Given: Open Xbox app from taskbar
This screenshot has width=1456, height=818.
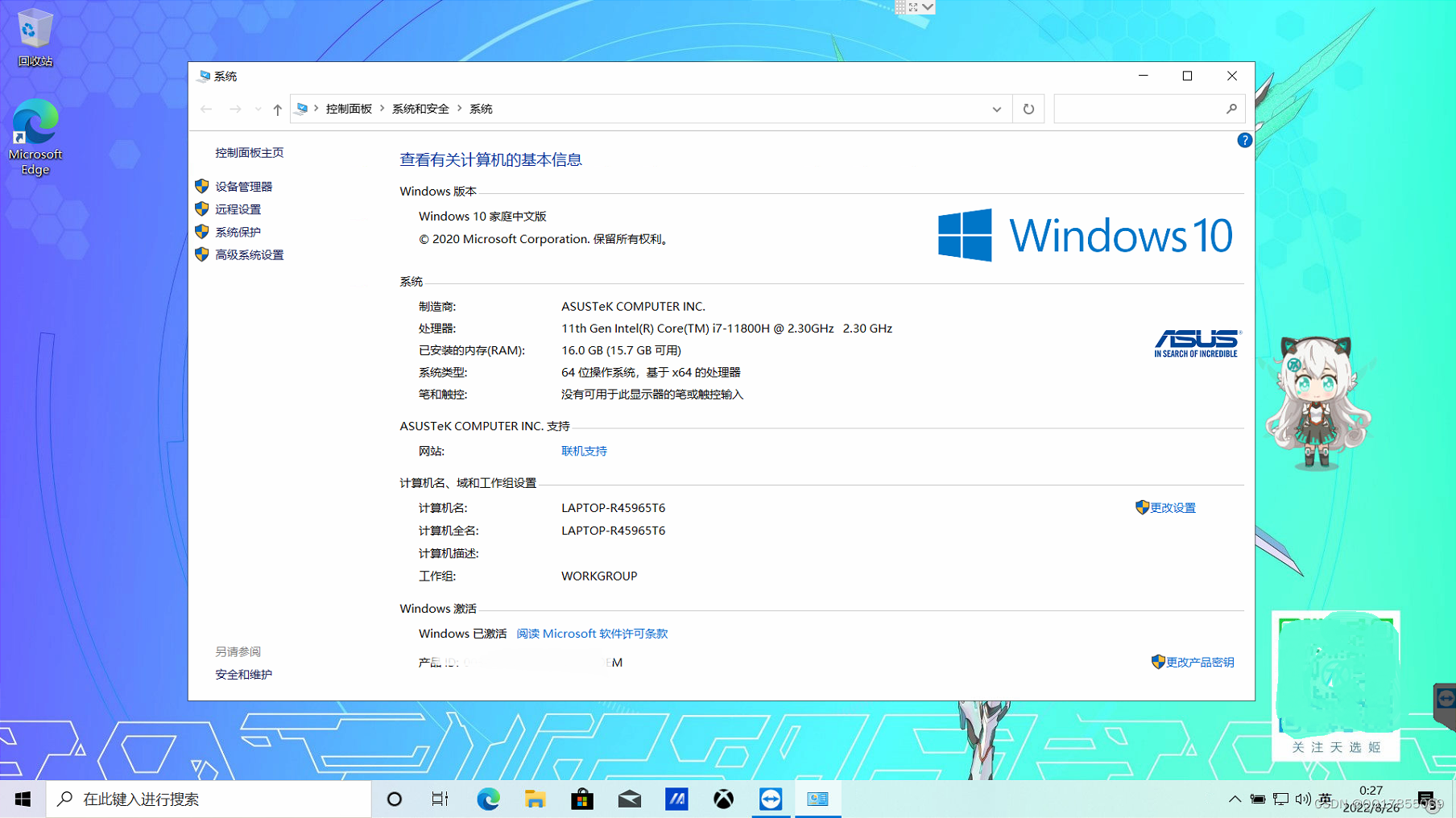Looking at the screenshot, I should pos(723,799).
